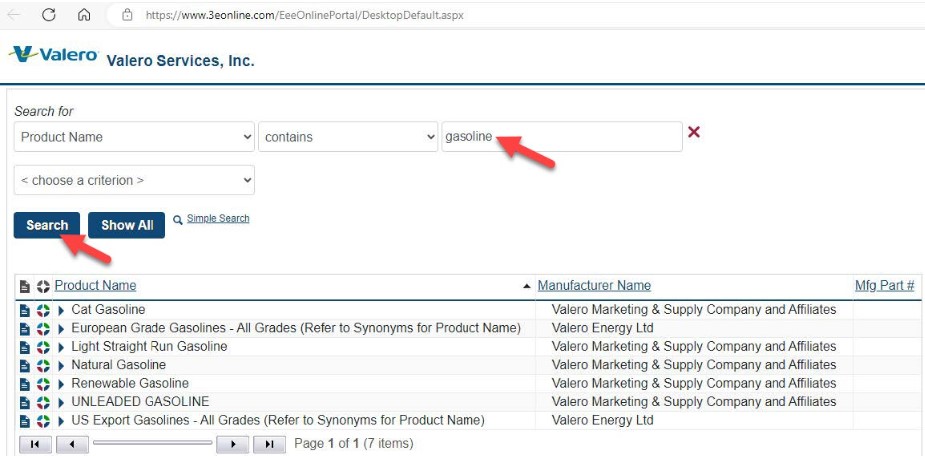Go to the browser home page icon
Screen dimensions: 925x456
pos(84,15)
